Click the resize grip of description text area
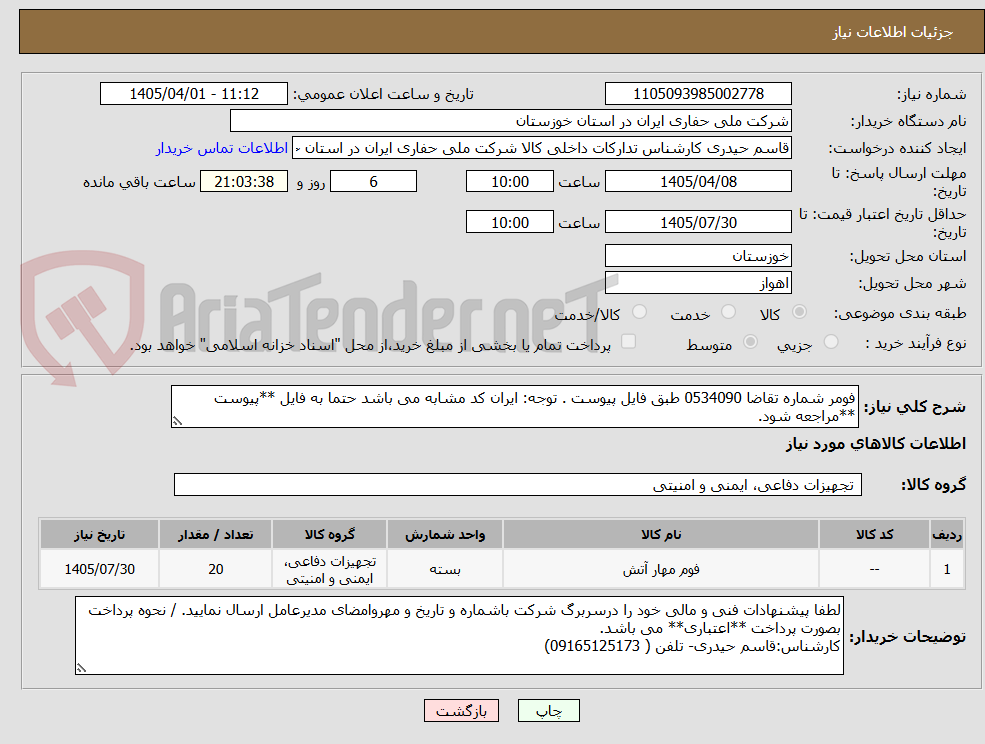Screen dimensions: 985x744 (177, 422)
